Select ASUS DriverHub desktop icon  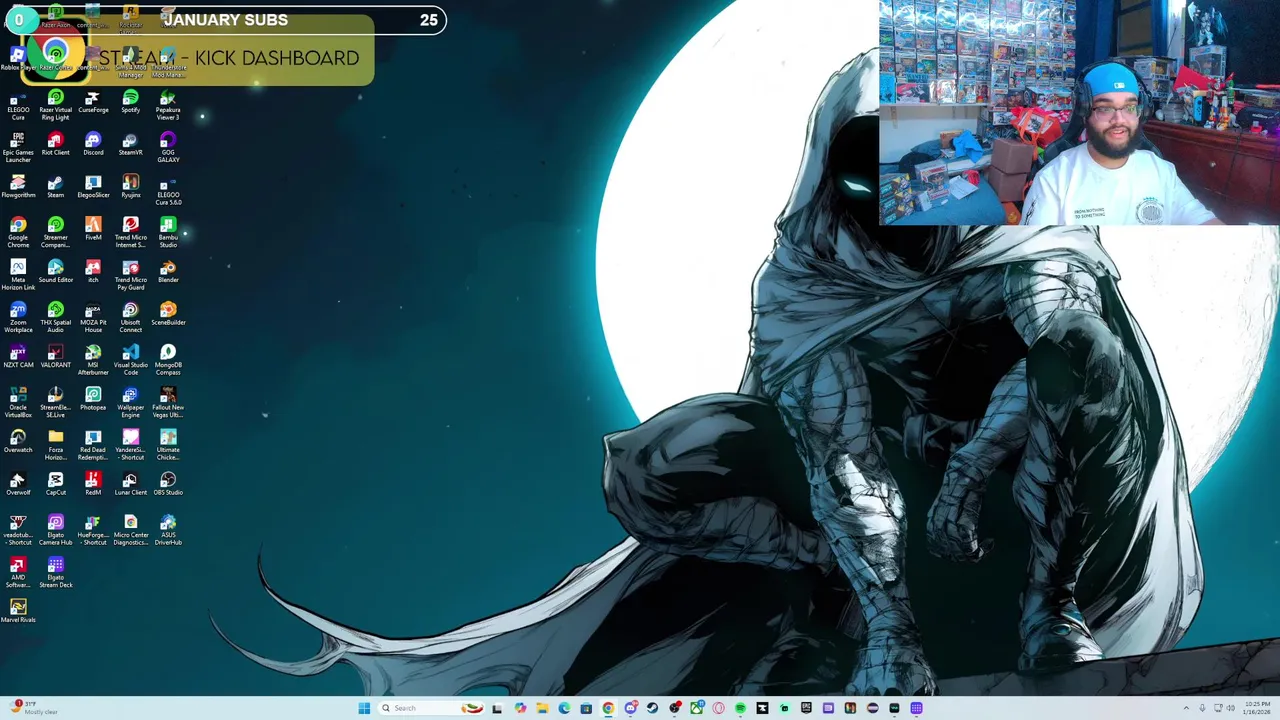[168, 529]
